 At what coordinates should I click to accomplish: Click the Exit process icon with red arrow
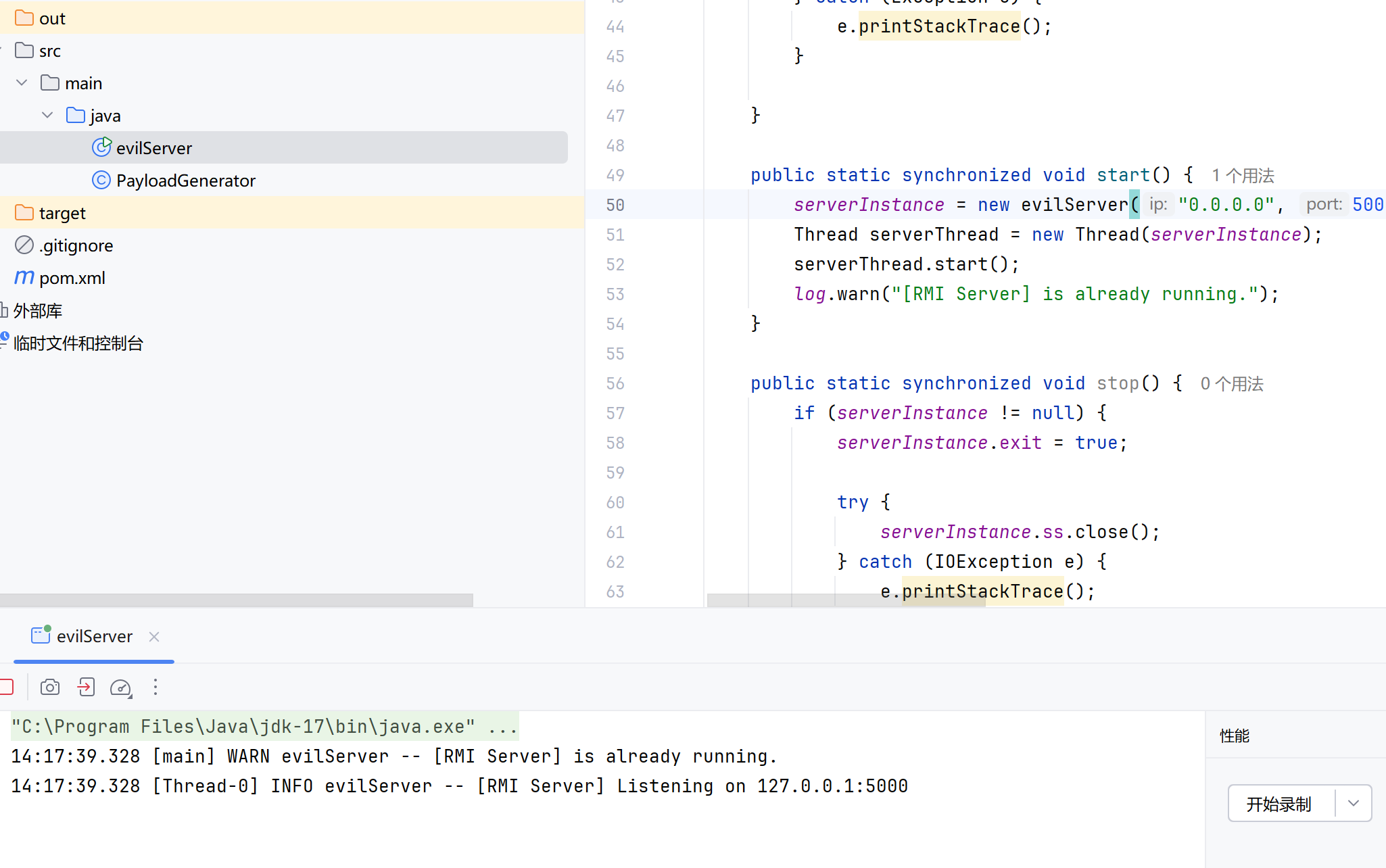86,688
